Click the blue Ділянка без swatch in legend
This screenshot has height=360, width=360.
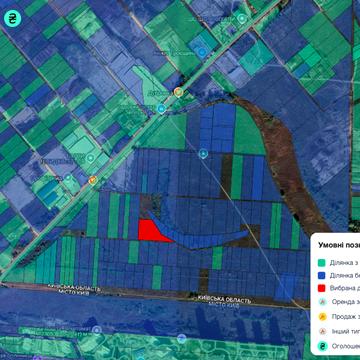point(322,276)
